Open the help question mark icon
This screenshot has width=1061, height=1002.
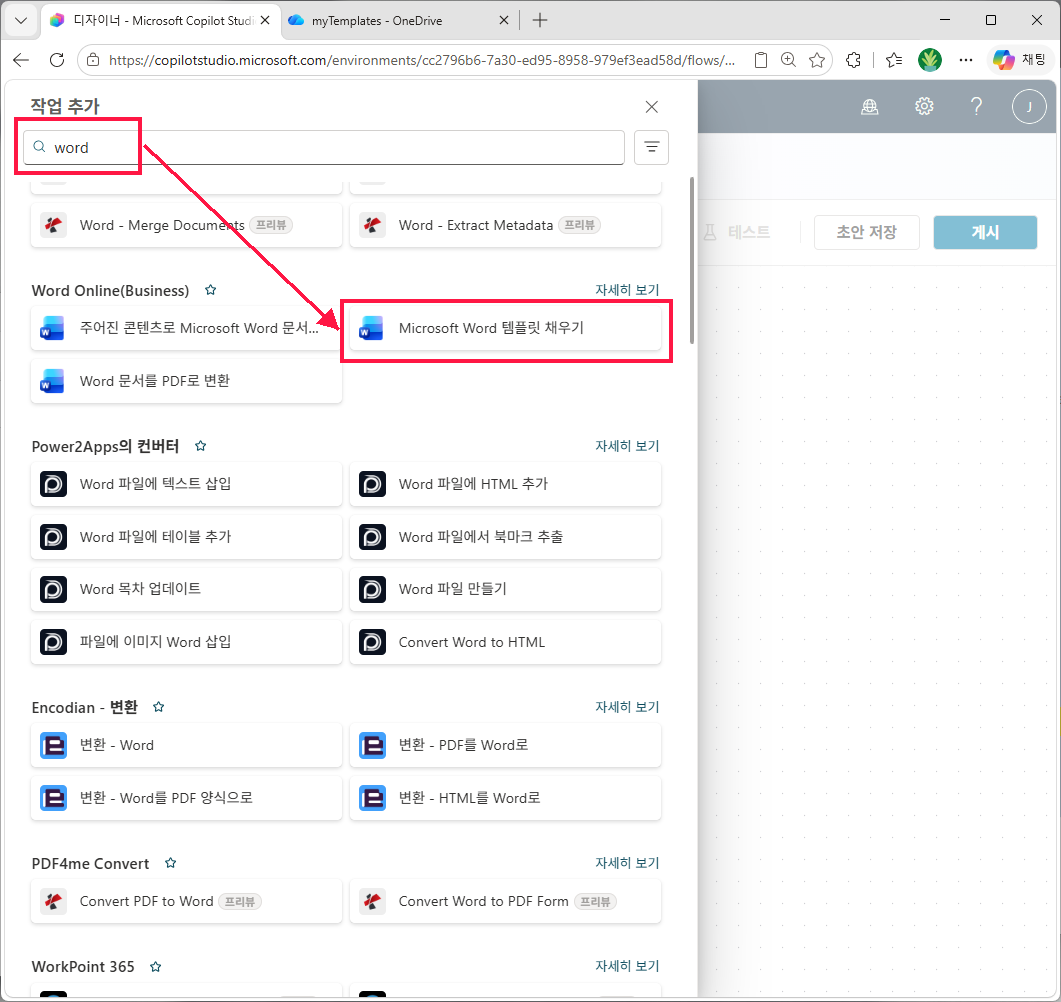click(976, 106)
